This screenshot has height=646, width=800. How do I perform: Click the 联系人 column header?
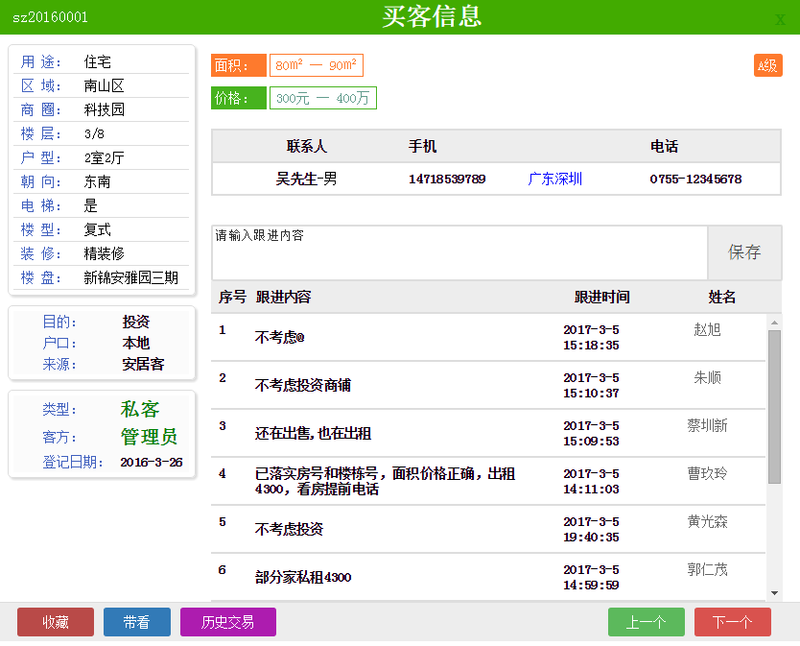pyautogui.click(x=306, y=146)
